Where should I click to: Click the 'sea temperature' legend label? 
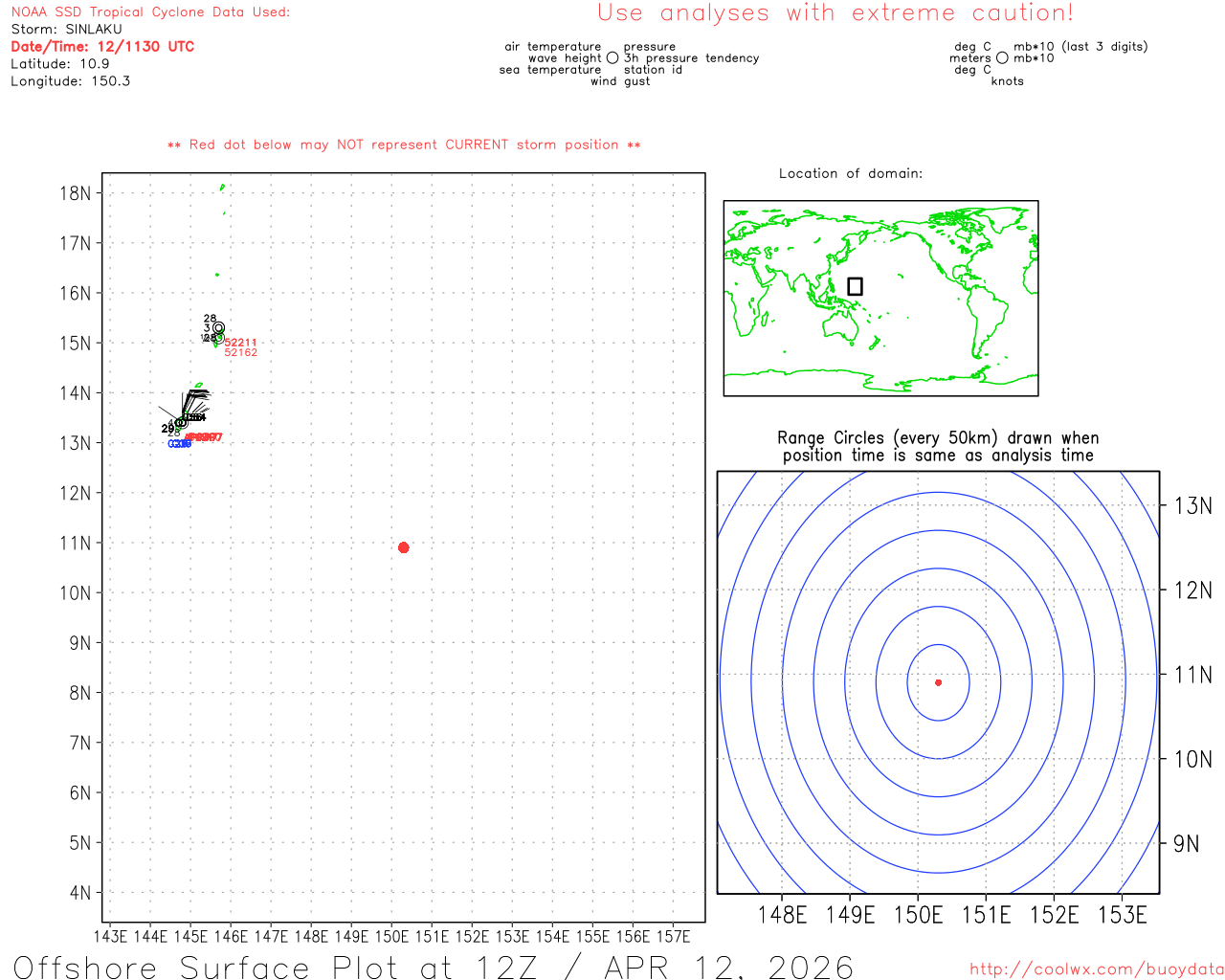tap(550, 70)
